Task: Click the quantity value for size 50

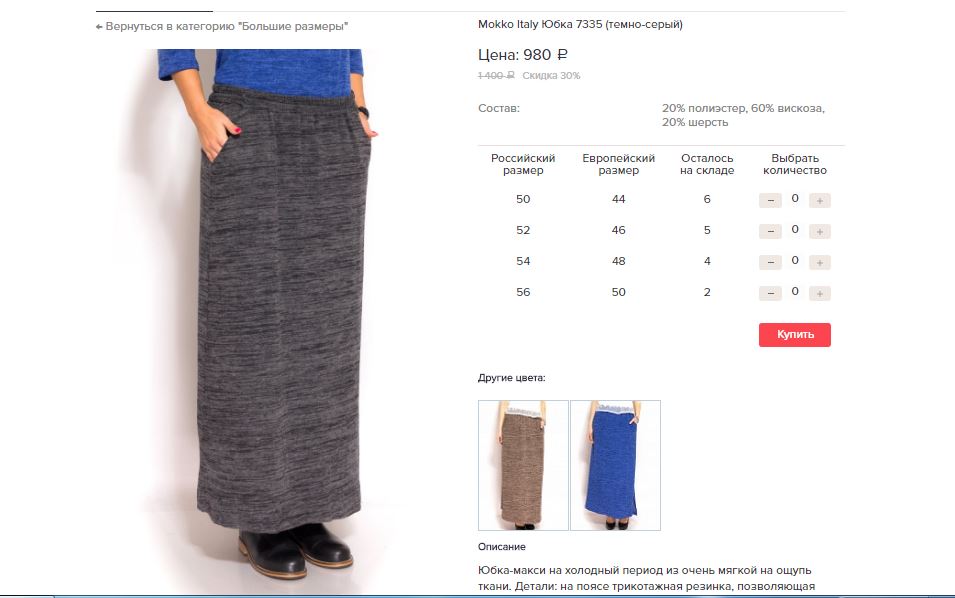Action: pyautogui.click(x=795, y=199)
